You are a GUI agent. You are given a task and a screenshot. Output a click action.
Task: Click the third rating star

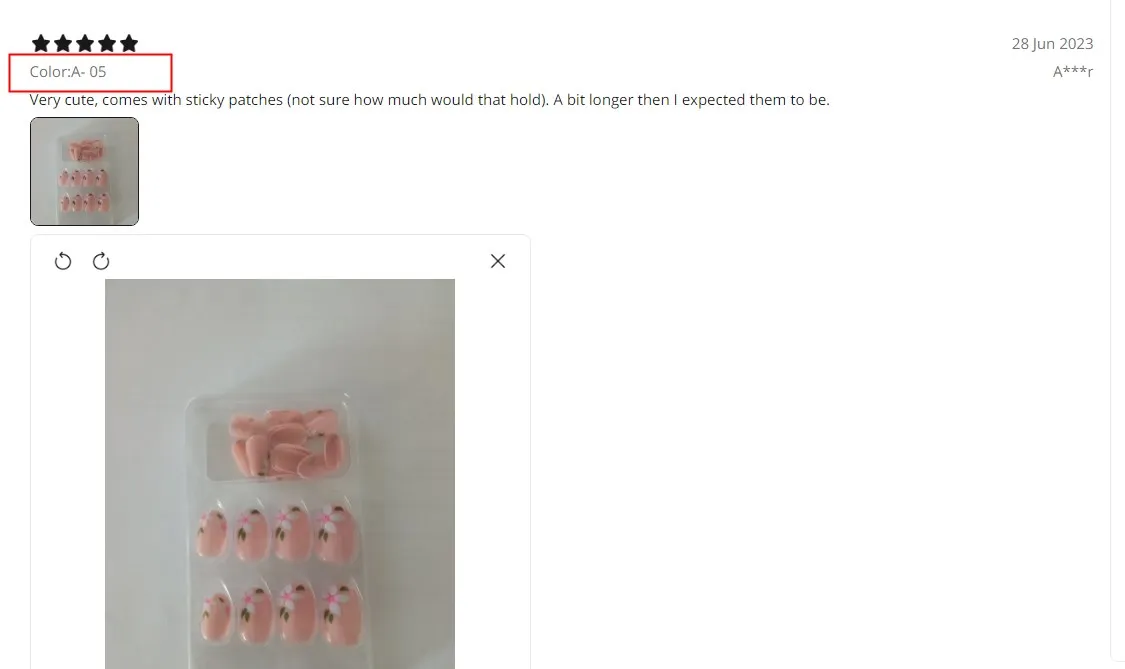click(x=85, y=44)
